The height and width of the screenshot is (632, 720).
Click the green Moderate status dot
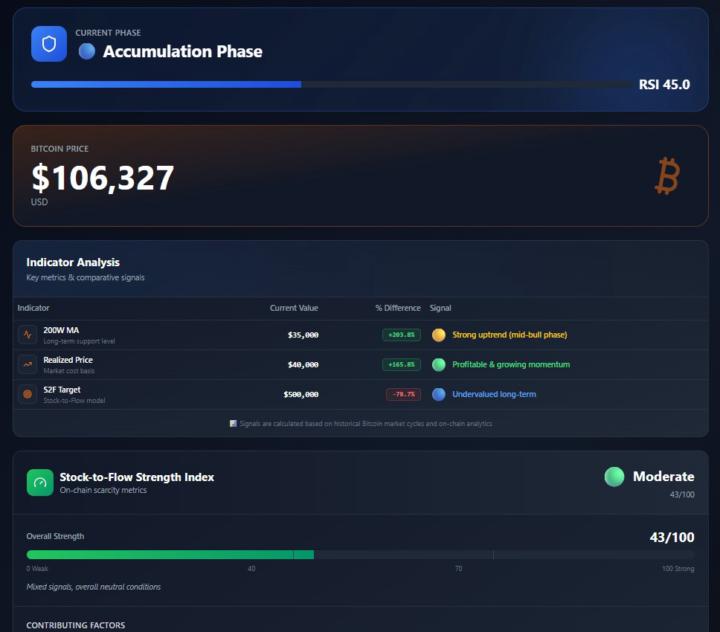coord(614,477)
